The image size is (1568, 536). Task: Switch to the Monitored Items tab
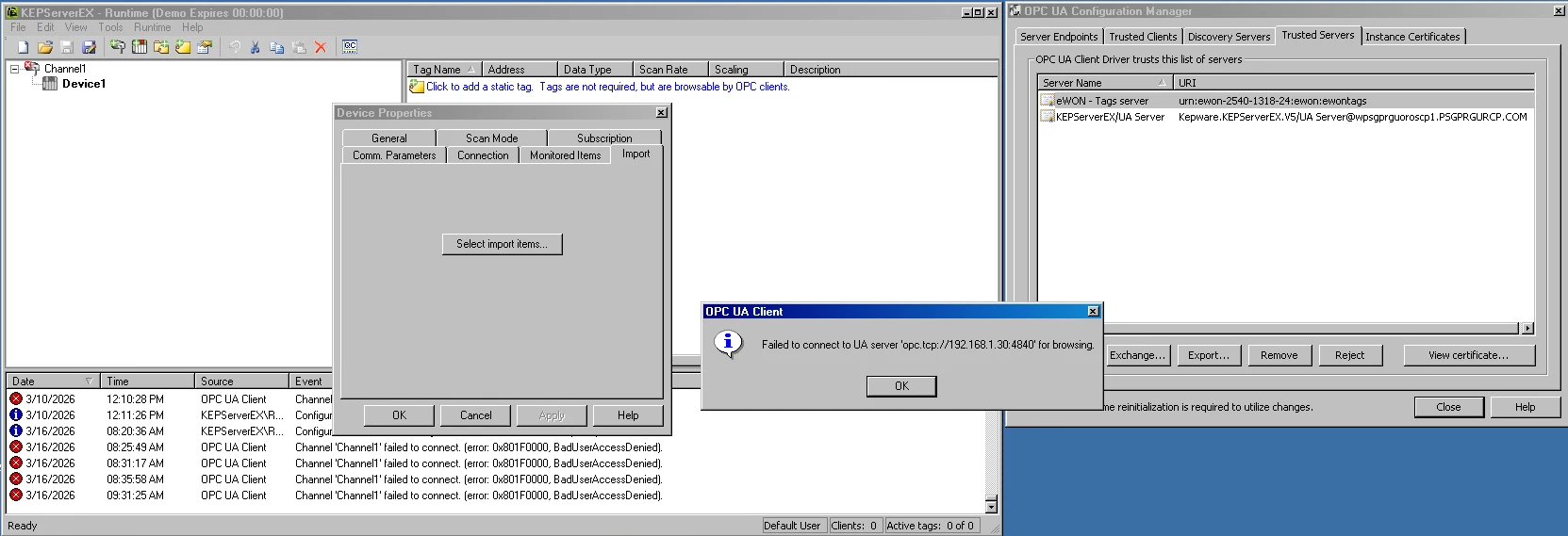pos(565,155)
